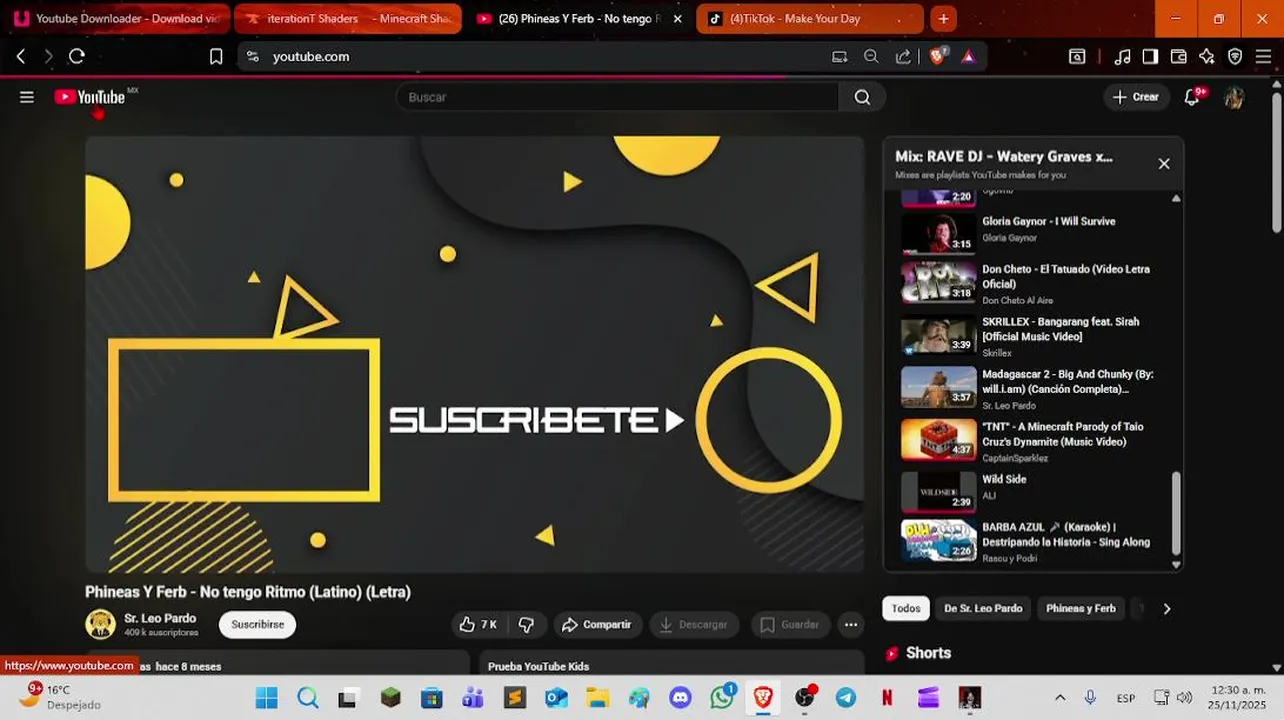The width and height of the screenshot is (1284, 720).
Task: Bookmark this page in Brave
Action: [x=216, y=57]
